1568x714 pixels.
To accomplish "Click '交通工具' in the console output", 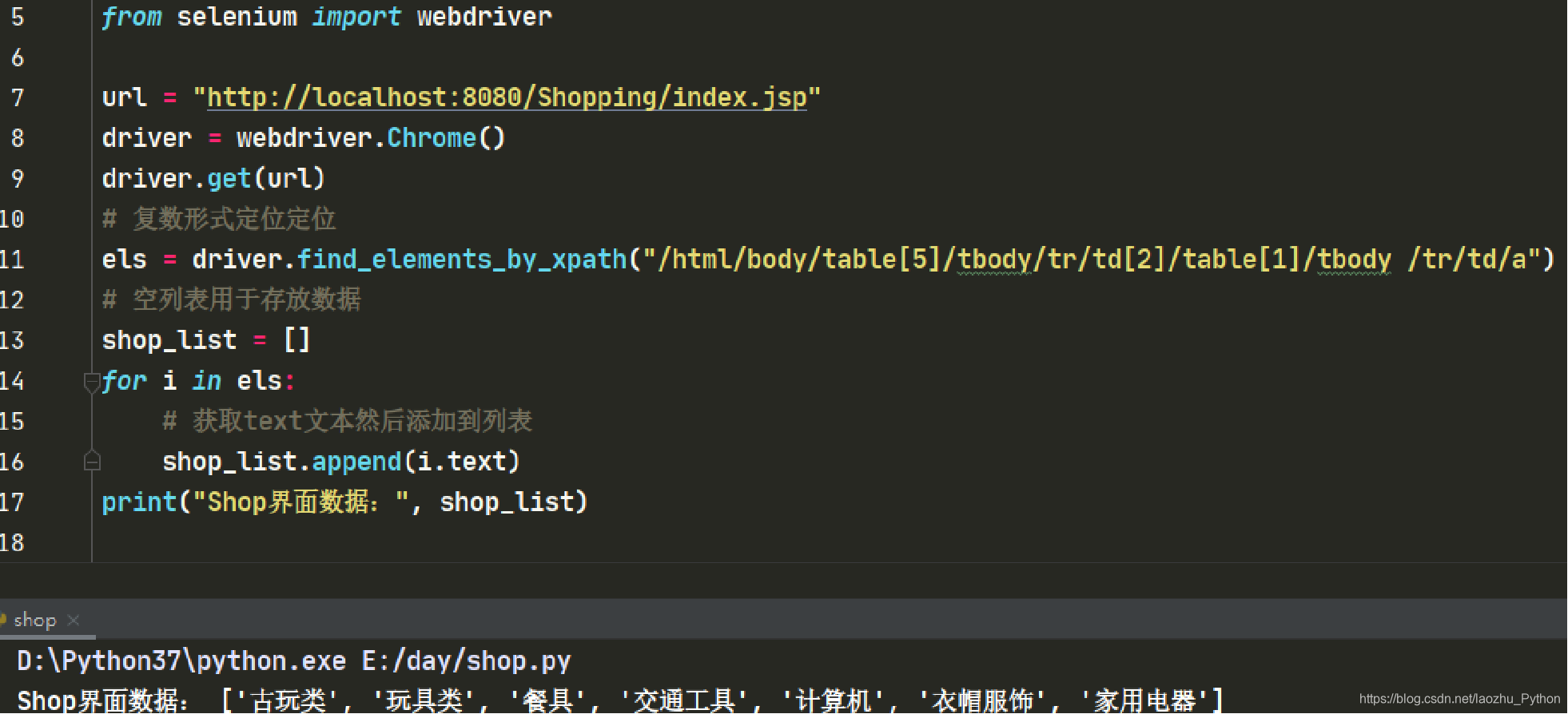I will (684, 700).
